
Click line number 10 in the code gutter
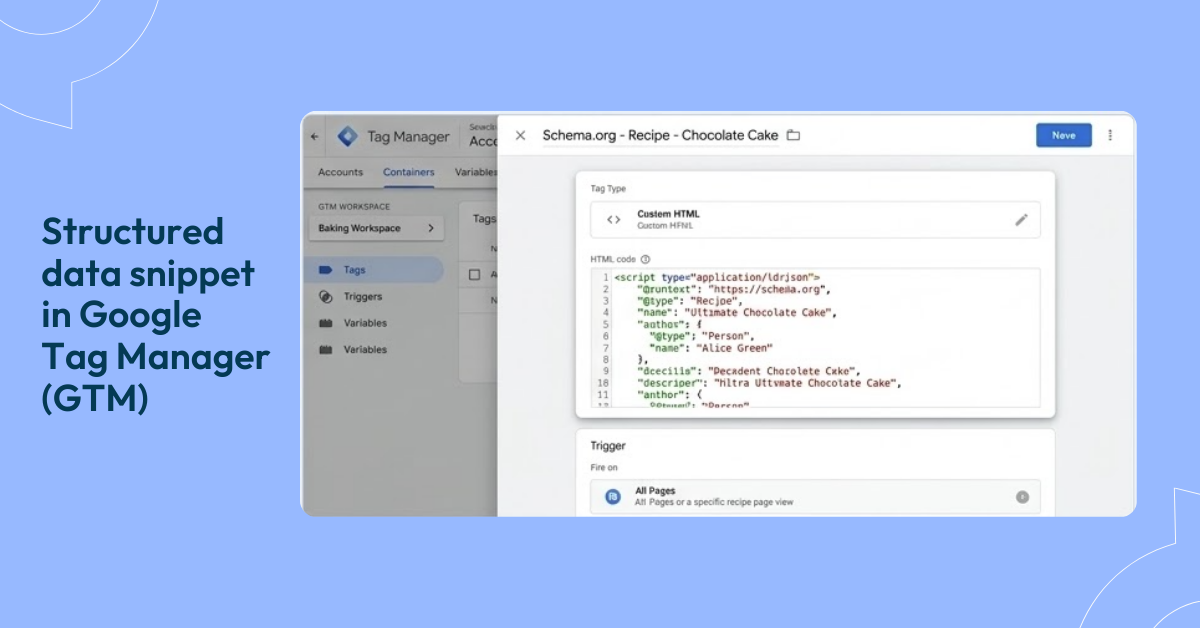click(x=602, y=383)
